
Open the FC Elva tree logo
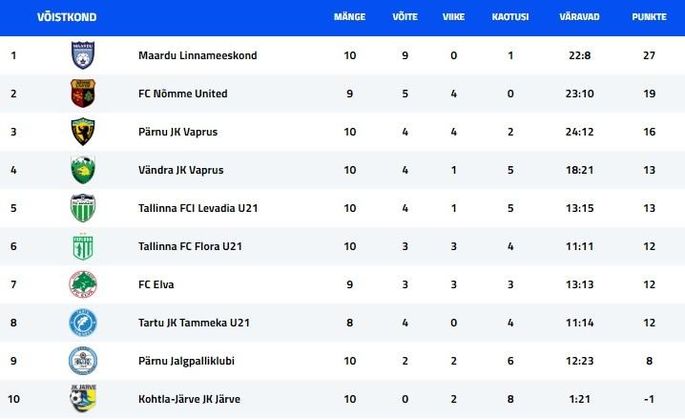point(83,284)
